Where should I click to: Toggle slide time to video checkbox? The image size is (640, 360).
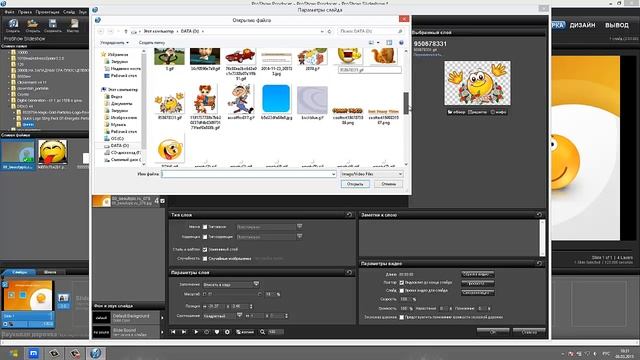click(402, 291)
